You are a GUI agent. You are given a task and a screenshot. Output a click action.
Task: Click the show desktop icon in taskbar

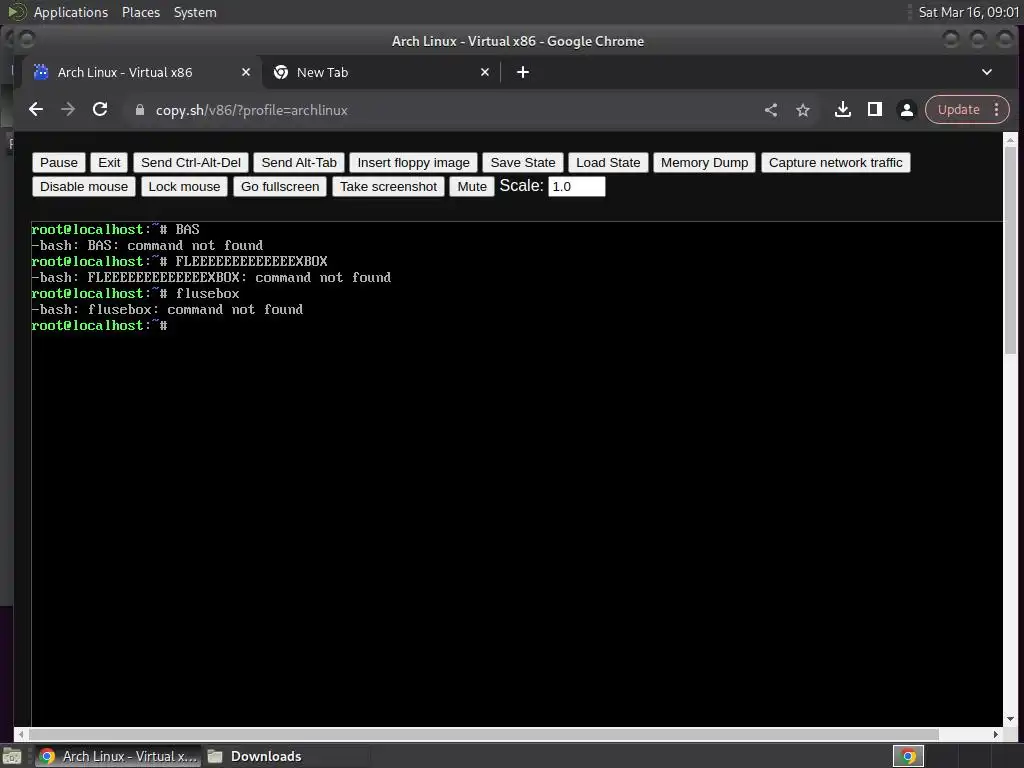coord(12,756)
